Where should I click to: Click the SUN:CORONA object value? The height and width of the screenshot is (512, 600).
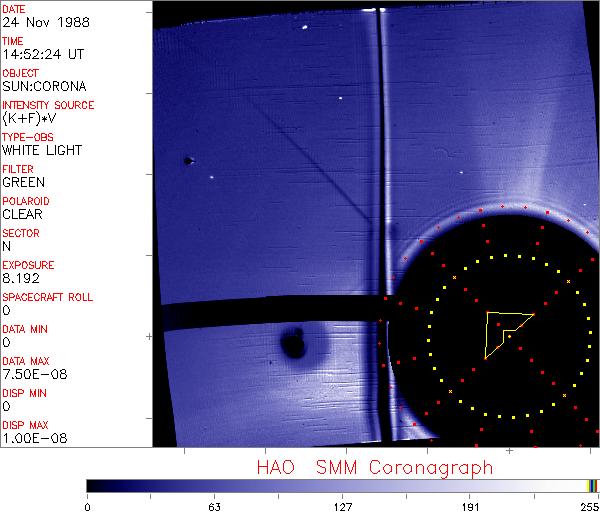43,86
